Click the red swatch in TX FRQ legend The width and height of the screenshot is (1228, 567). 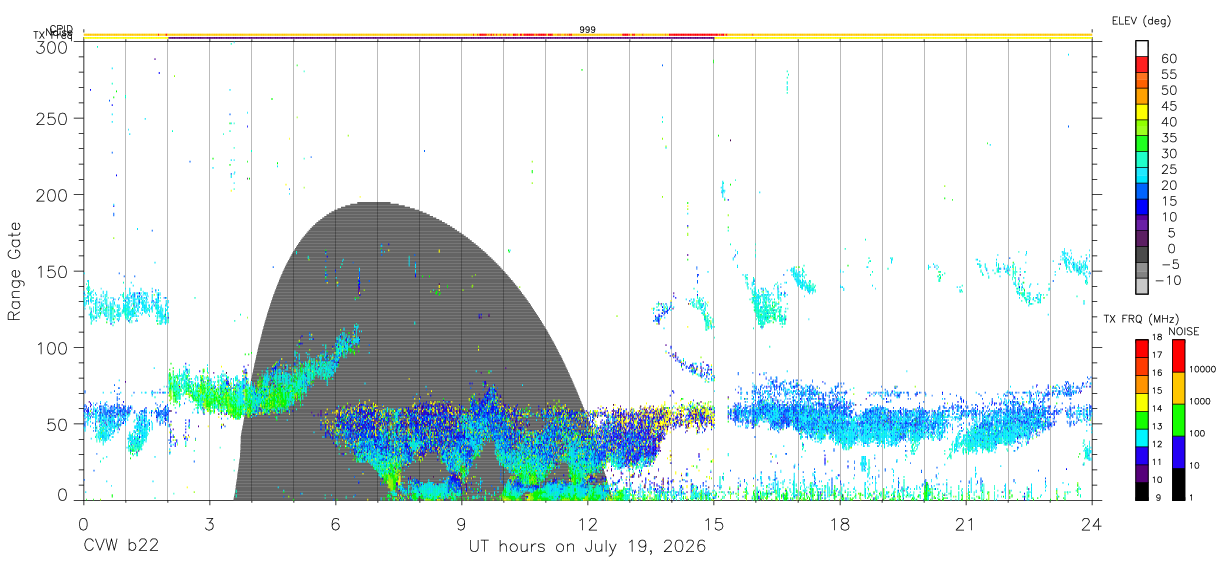point(1142,347)
